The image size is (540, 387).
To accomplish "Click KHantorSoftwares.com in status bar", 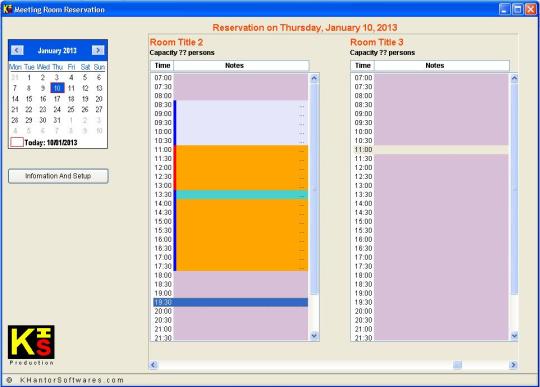I will (72, 380).
